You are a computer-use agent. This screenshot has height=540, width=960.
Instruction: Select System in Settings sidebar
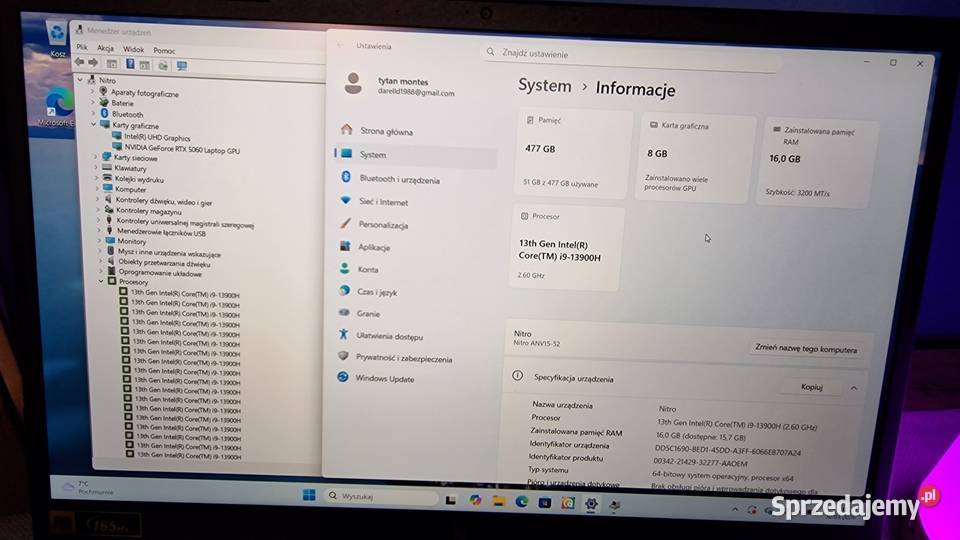pyautogui.click(x=416, y=155)
